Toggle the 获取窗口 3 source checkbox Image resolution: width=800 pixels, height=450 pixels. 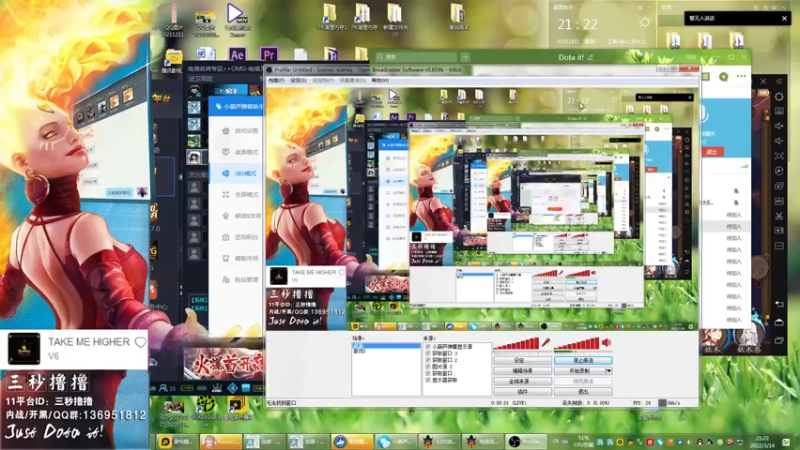pyautogui.click(x=428, y=354)
